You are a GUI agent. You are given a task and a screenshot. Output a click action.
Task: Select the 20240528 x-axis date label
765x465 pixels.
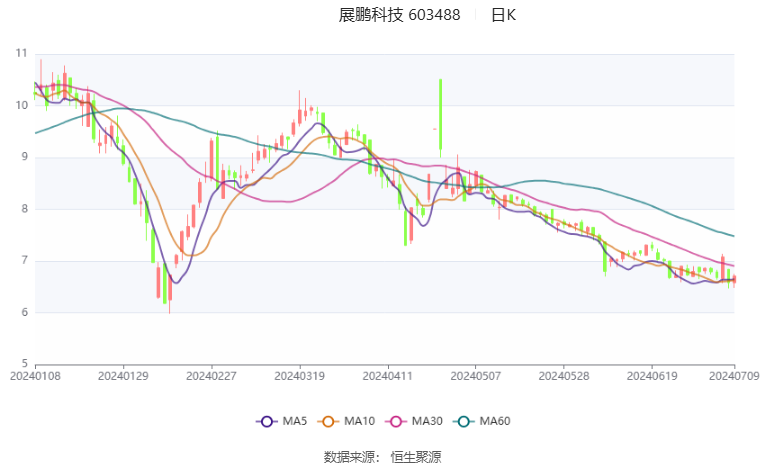point(564,376)
